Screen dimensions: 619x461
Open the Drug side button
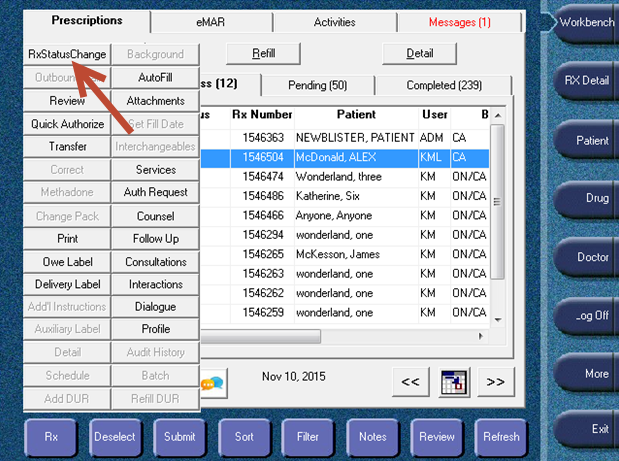[x=586, y=198]
